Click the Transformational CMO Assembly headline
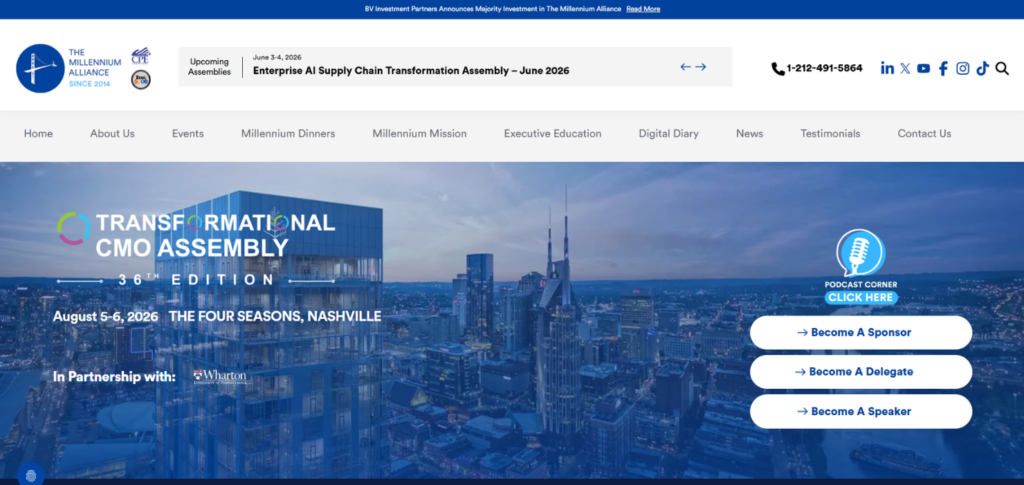The image size is (1024, 485). point(216,235)
